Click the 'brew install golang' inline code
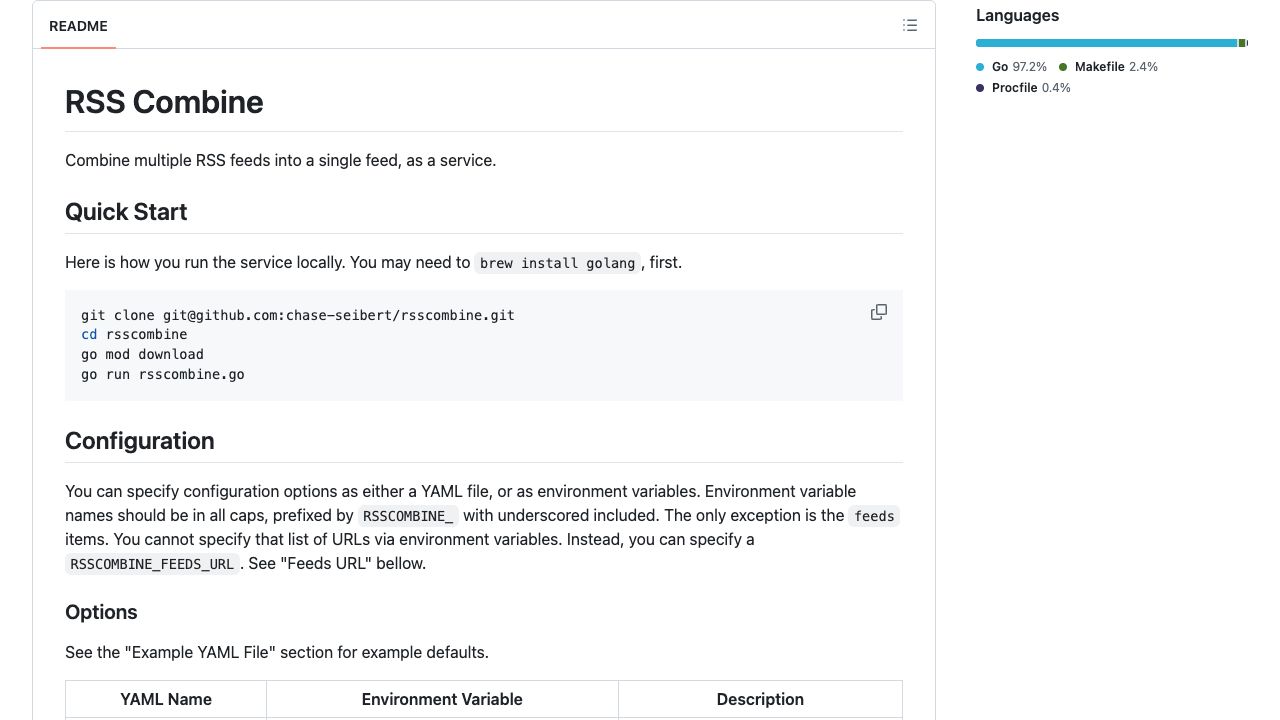1280x720 pixels. (x=557, y=263)
